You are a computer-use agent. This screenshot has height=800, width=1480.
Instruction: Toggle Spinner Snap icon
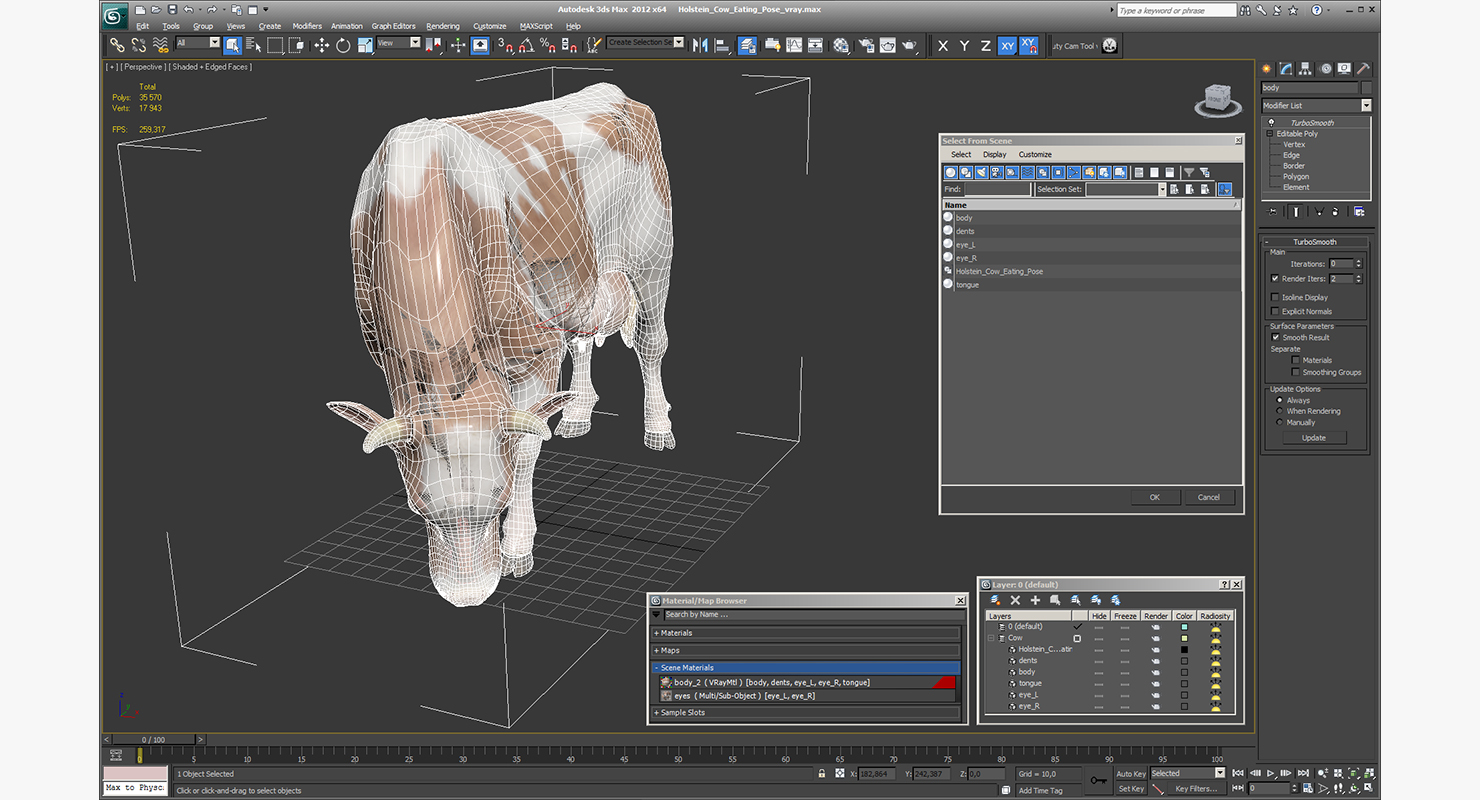coord(569,45)
